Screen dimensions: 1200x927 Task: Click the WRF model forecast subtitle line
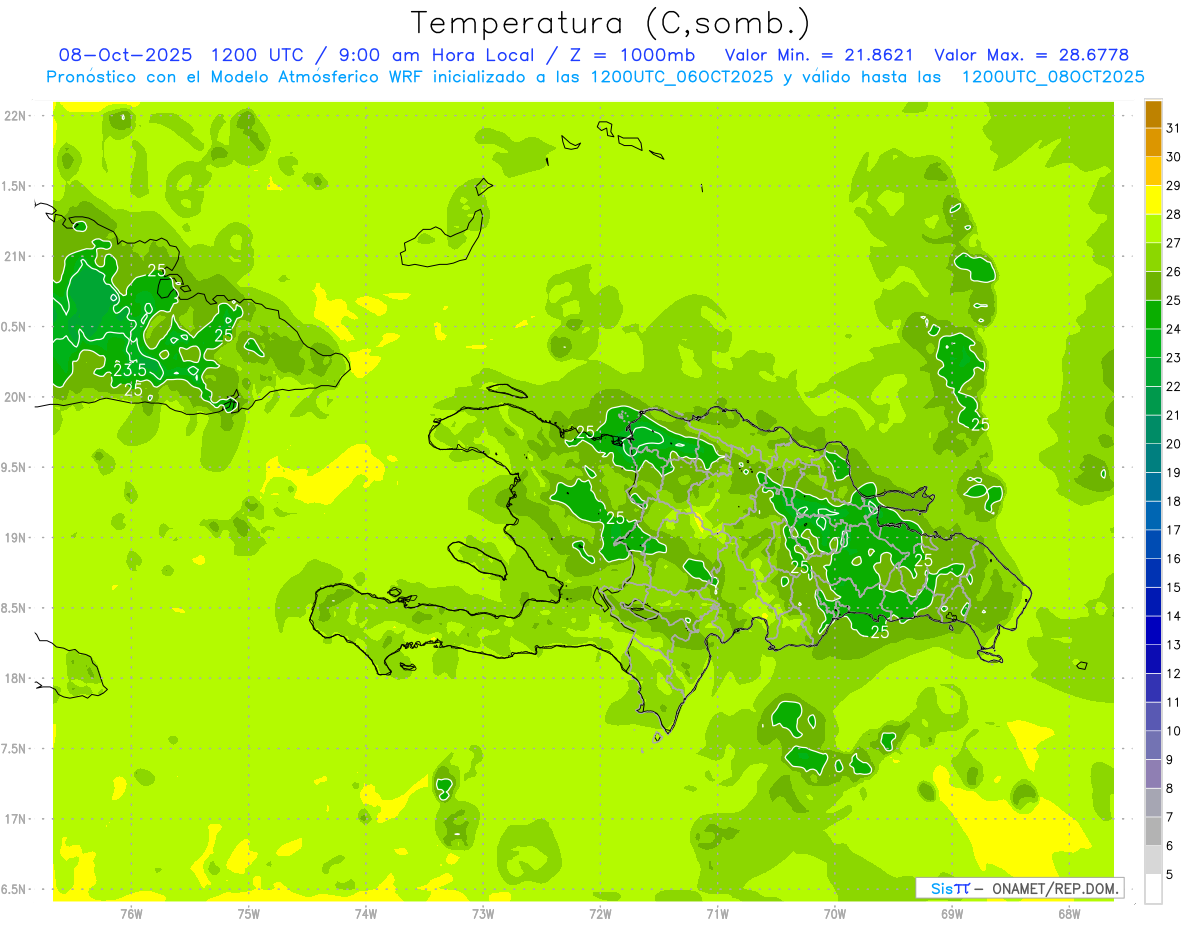pos(595,77)
